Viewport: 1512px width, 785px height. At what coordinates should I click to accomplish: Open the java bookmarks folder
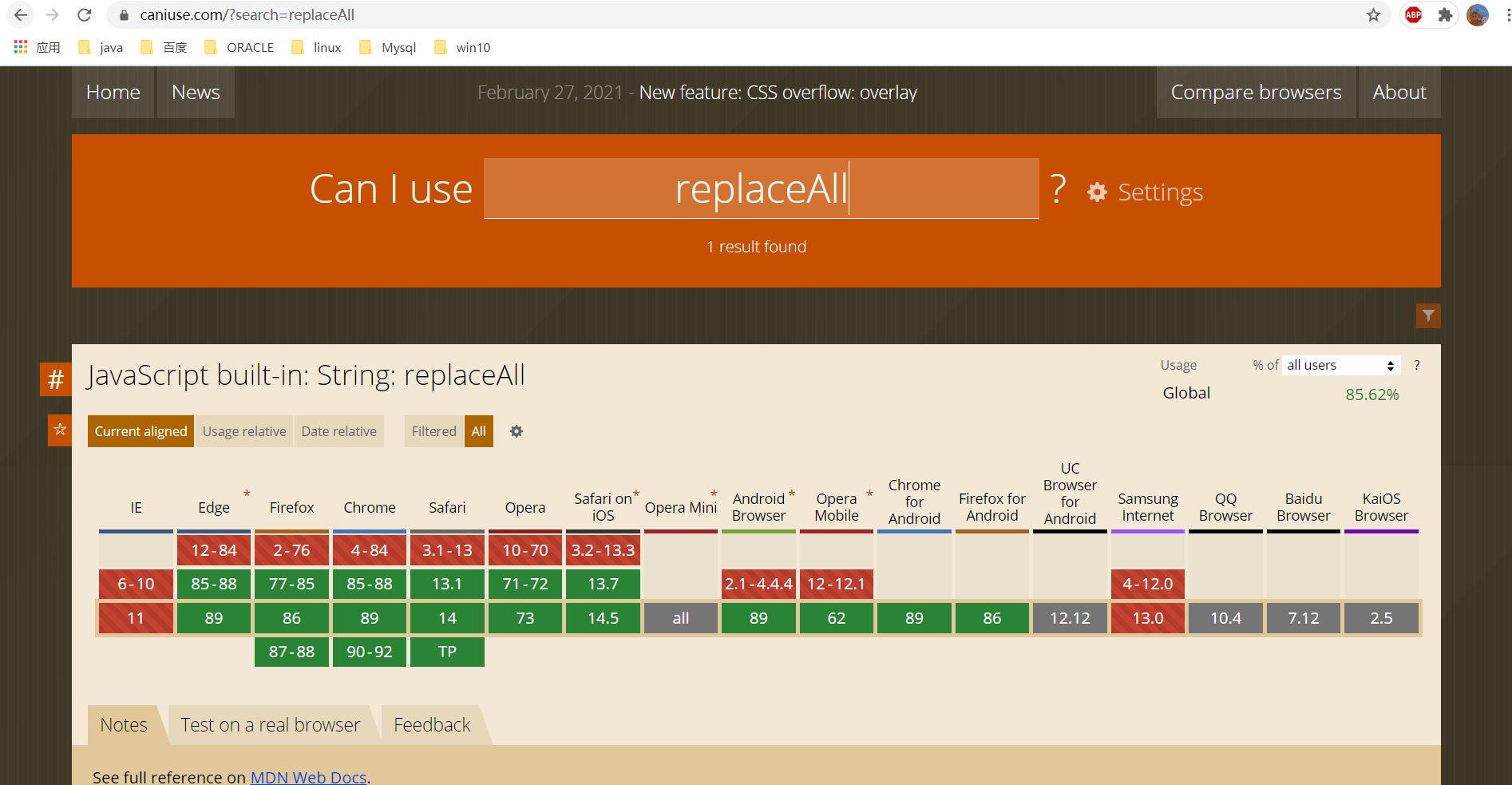[101, 47]
